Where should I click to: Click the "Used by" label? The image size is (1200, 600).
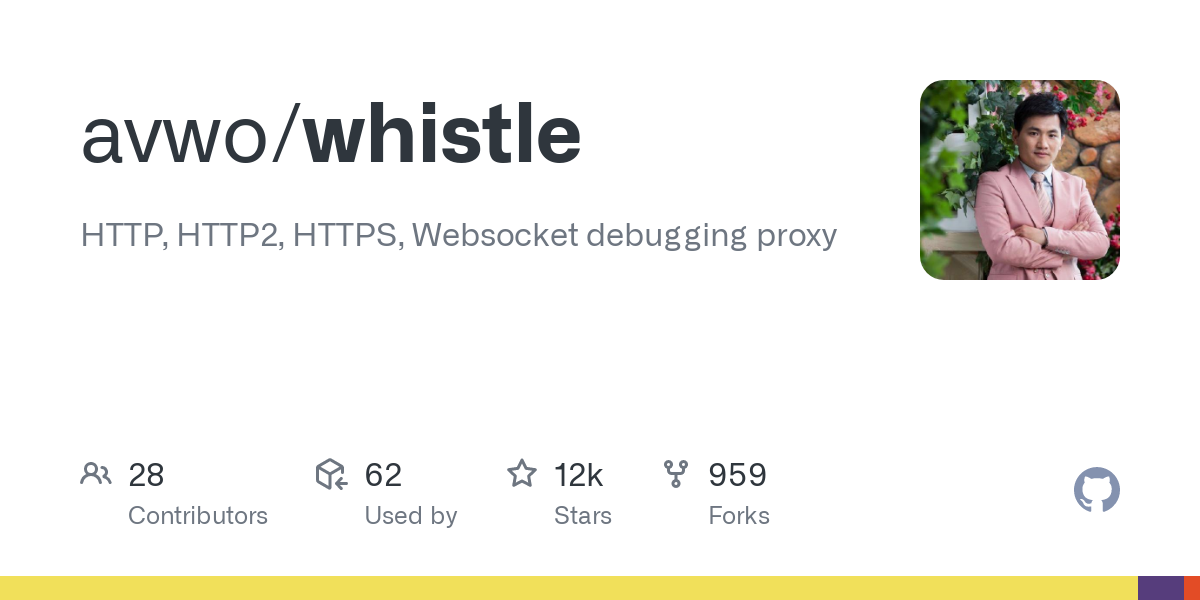[411, 516]
